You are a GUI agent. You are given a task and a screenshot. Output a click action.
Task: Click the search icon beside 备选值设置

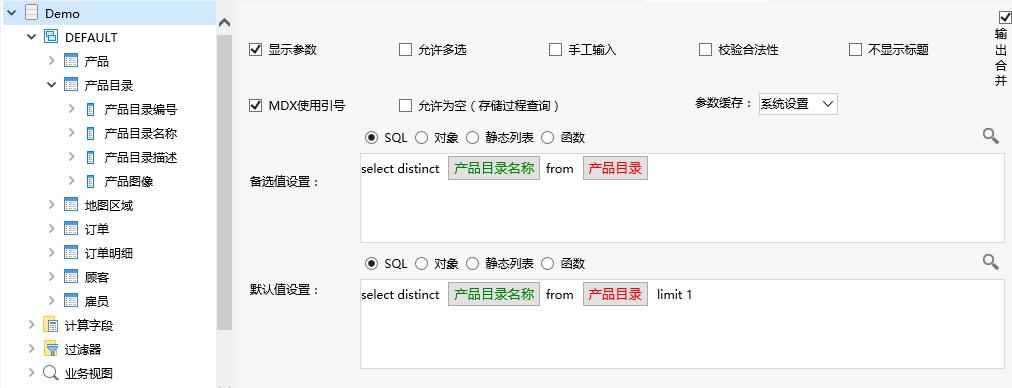pos(991,136)
